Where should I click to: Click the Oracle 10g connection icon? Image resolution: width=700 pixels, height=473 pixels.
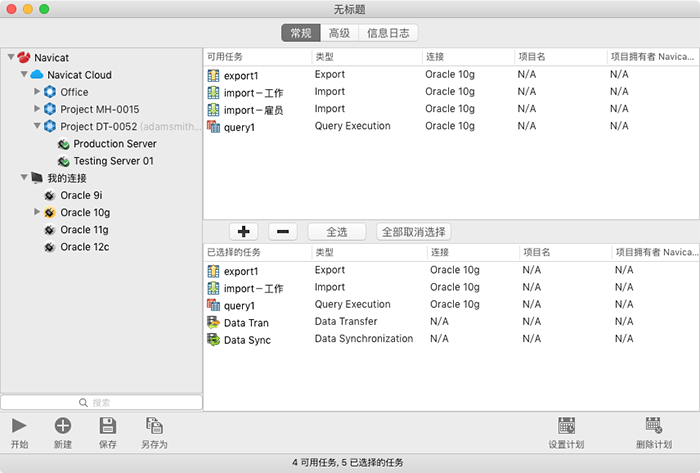50,212
